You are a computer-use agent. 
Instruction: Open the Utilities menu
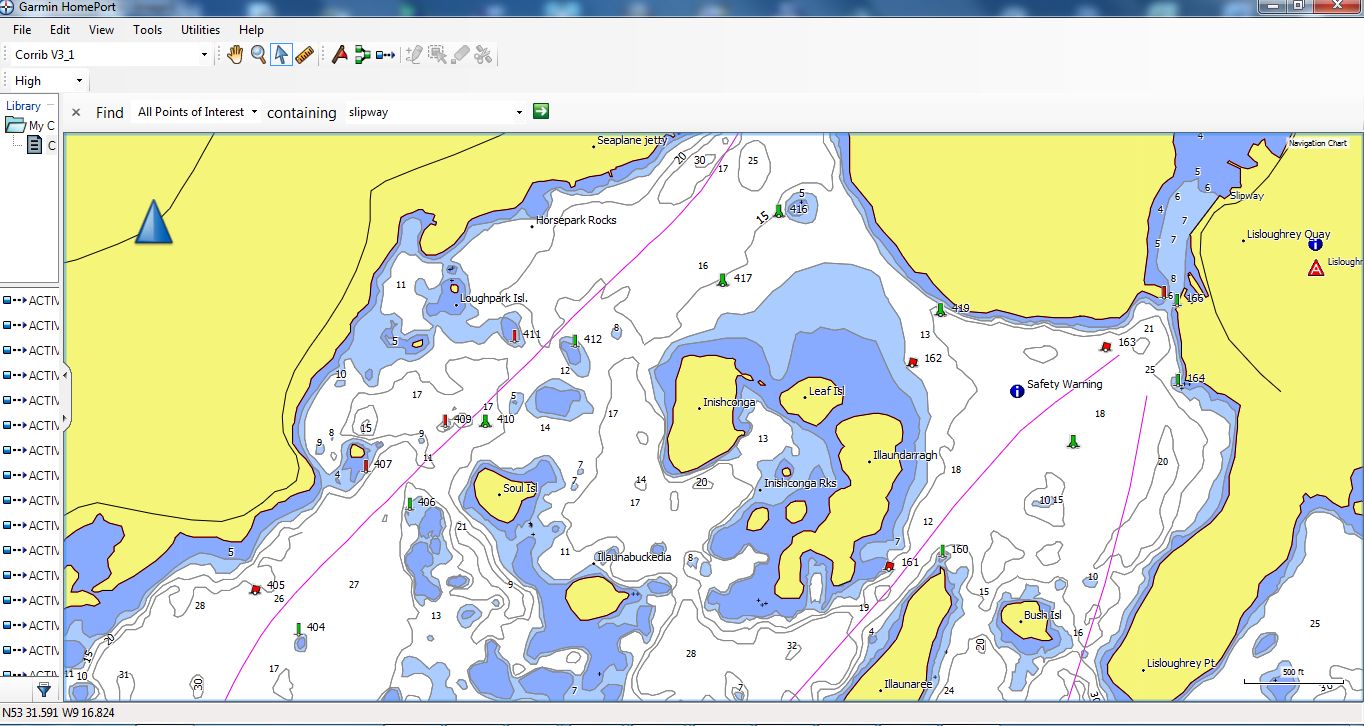200,30
